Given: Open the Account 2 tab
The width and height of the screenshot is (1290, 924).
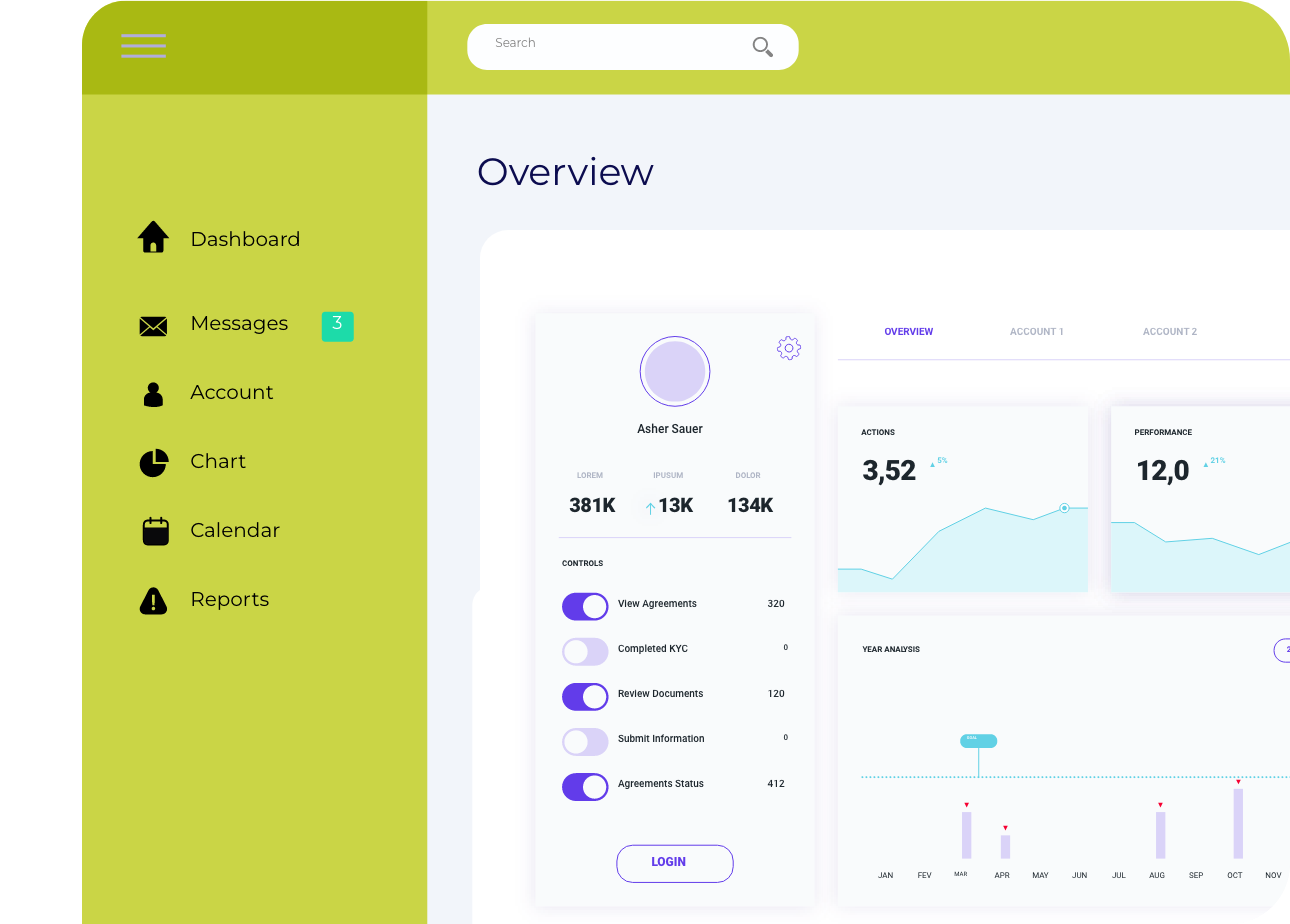Looking at the screenshot, I should 1170,331.
